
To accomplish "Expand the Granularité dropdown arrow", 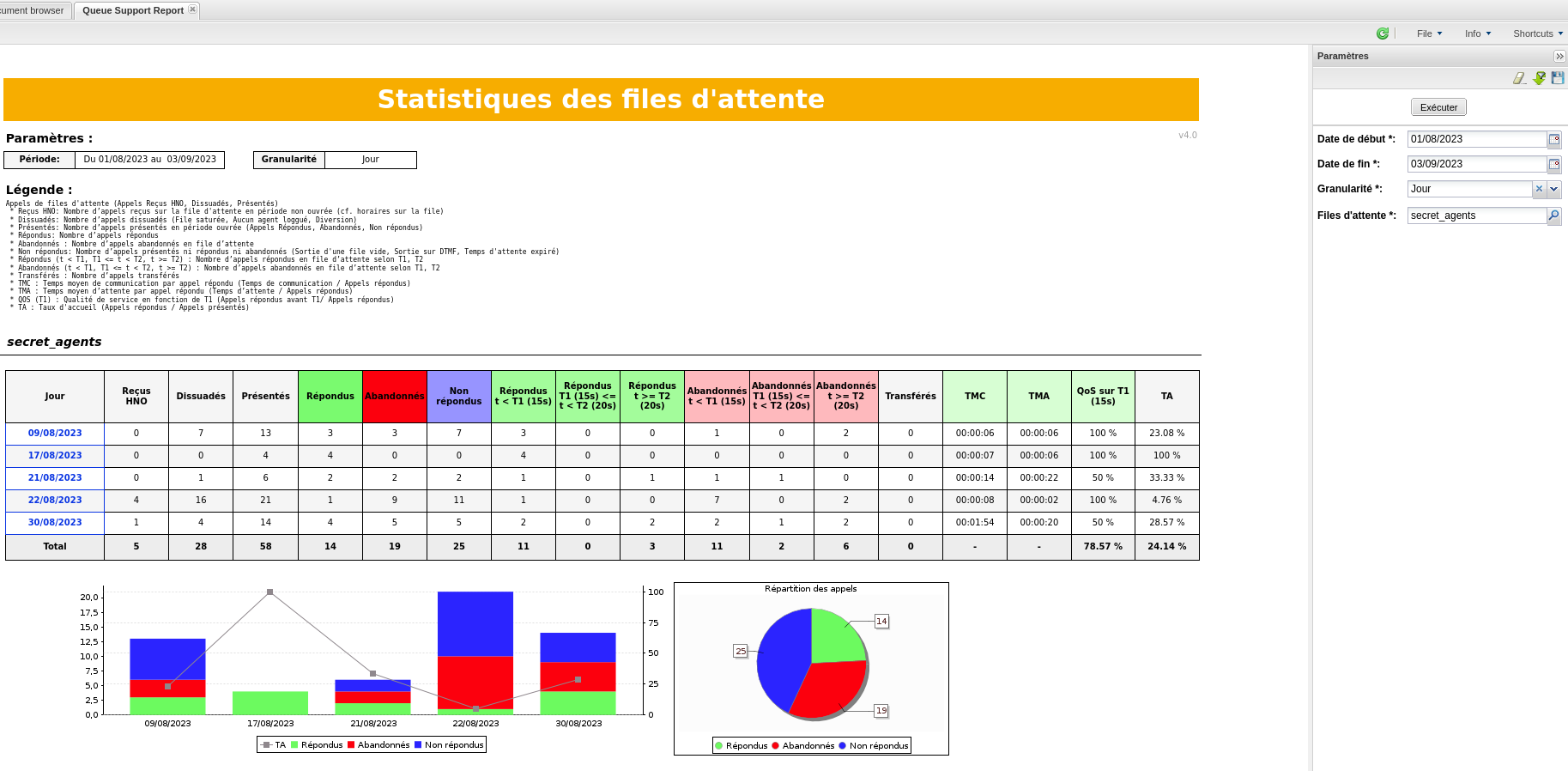I will coord(1553,189).
